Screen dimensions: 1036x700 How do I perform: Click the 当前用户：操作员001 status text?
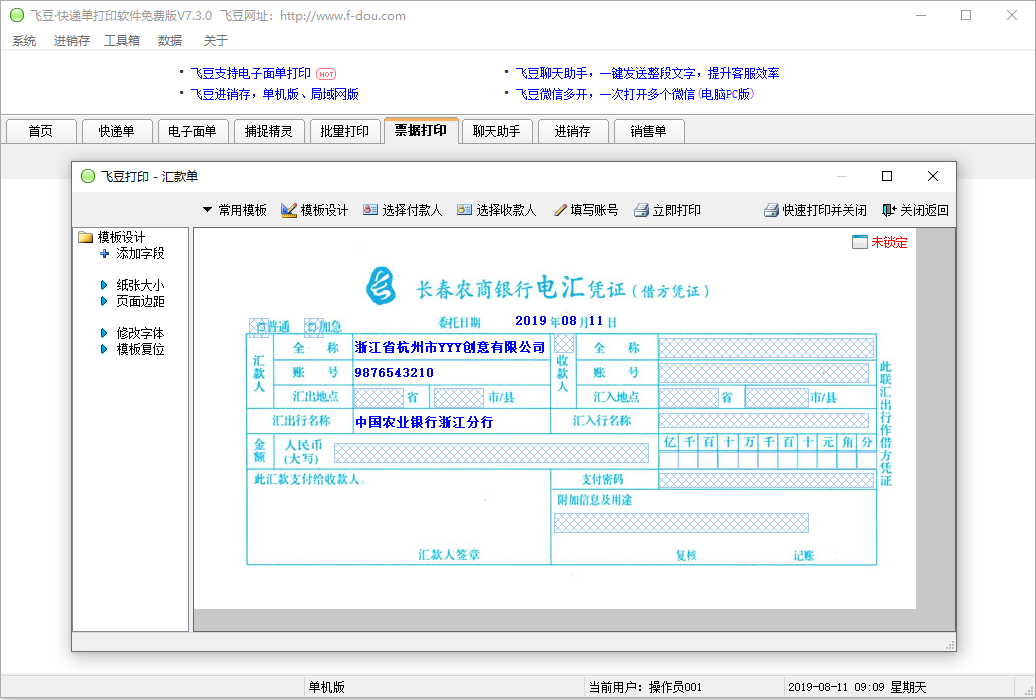click(646, 687)
